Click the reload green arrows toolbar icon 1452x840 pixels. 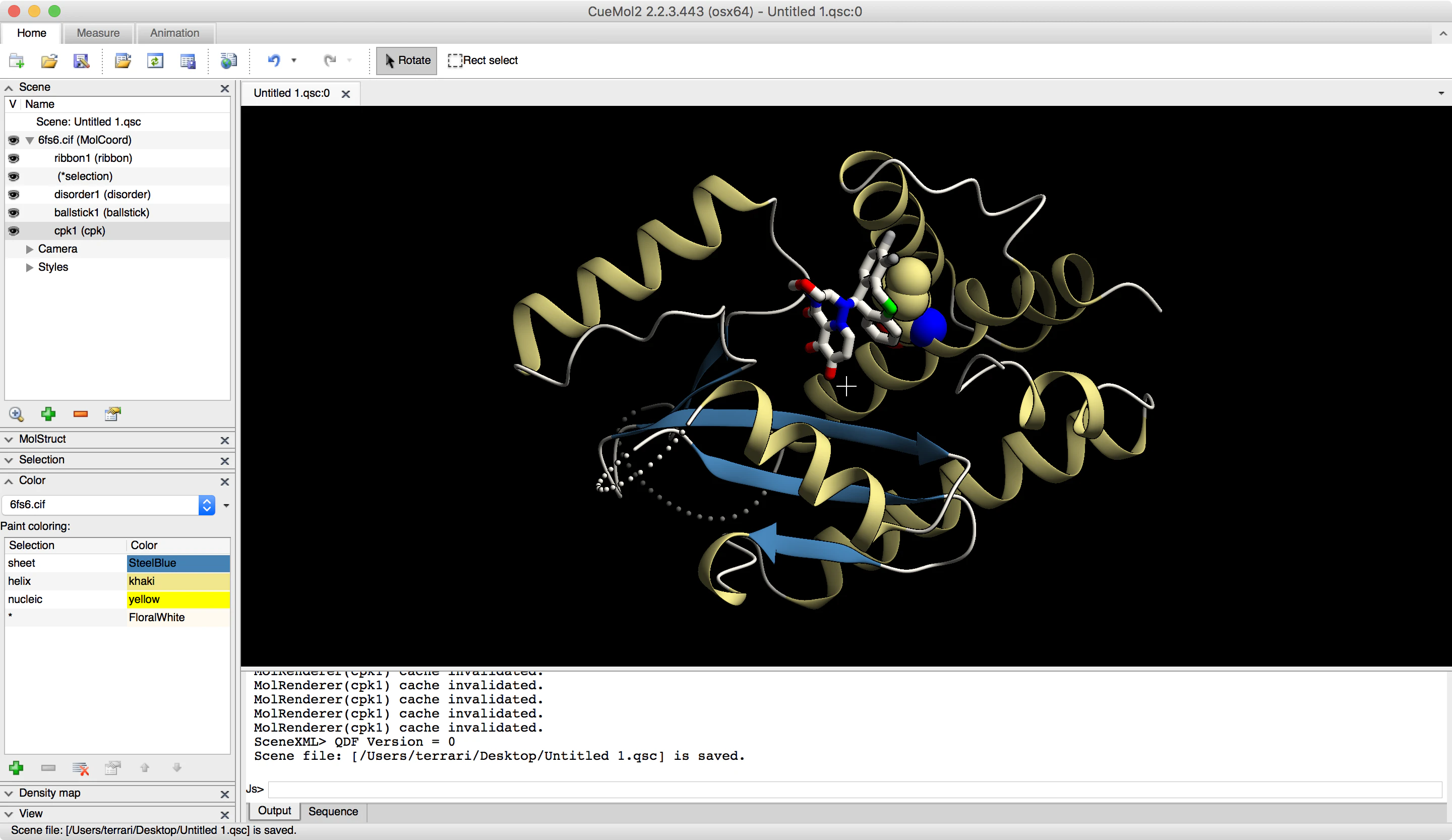pyautogui.click(x=155, y=61)
